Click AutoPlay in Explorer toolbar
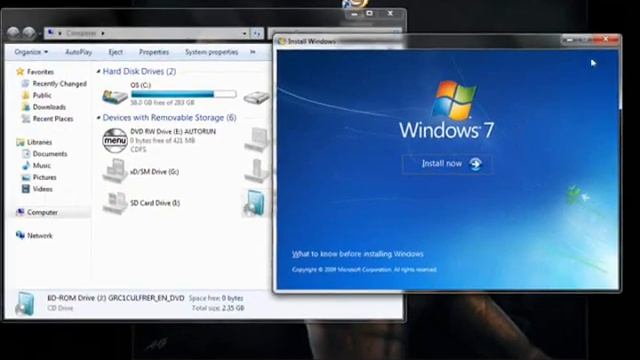Image resolution: width=640 pixels, height=360 pixels. (78, 52)
